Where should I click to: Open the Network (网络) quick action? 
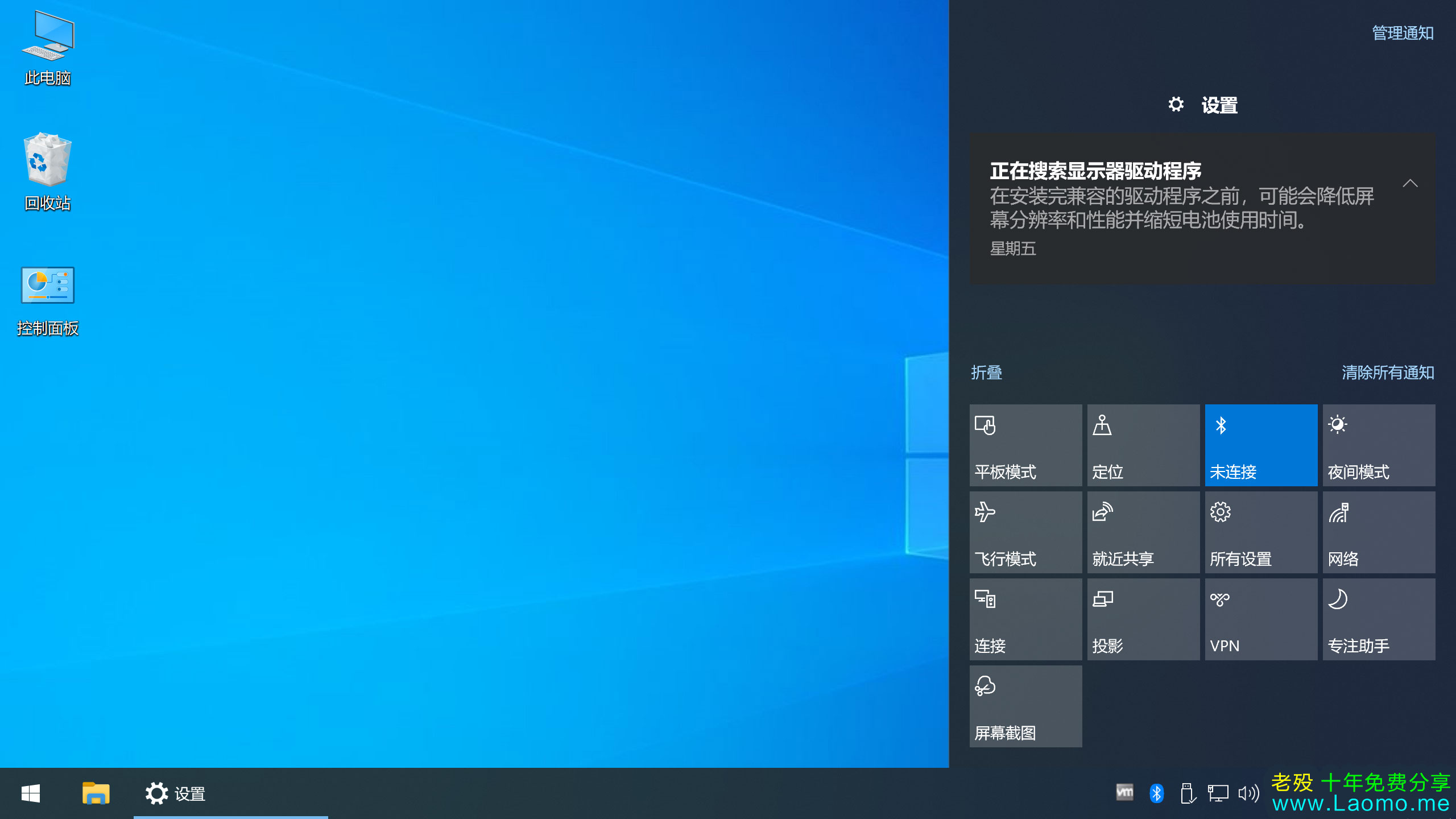pos(1379,532)
